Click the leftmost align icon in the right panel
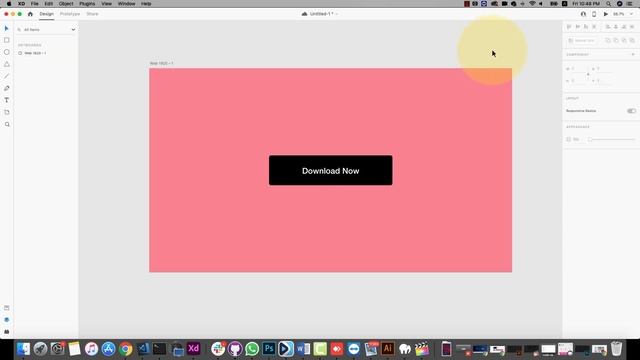The image size is (640, 360). pyautogui.click(x=569, y=27)
